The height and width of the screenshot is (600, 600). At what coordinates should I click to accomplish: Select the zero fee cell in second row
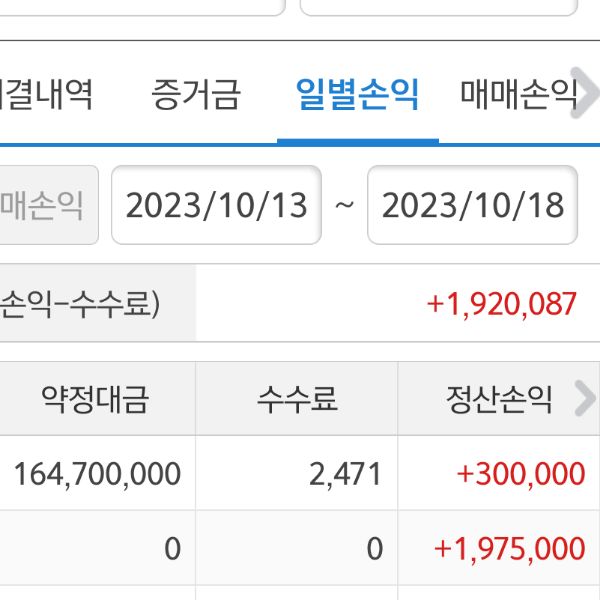373,548
